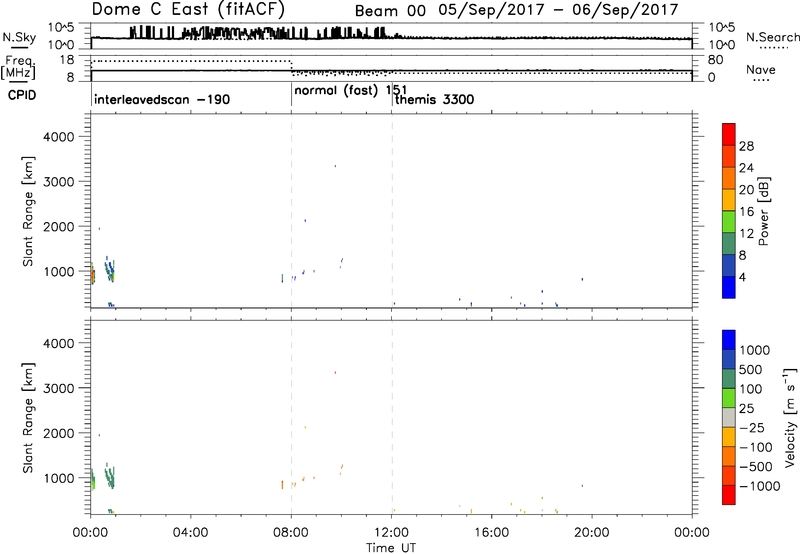
Task: Click the 'CPID' label
Action: coord(22,95)
